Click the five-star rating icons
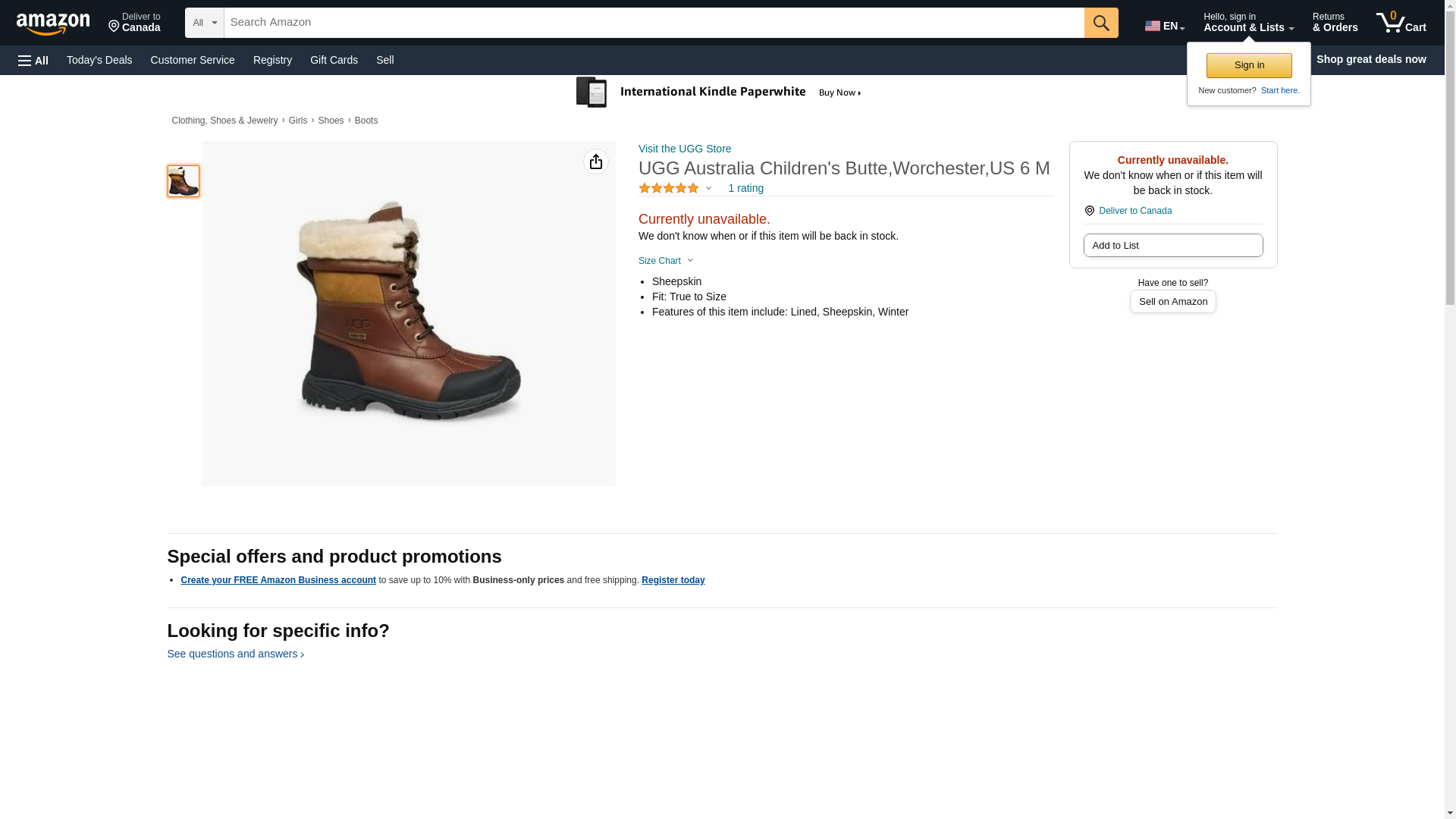Image resolution: width=1456 pixels, height=819 pixels. (669, 188)
